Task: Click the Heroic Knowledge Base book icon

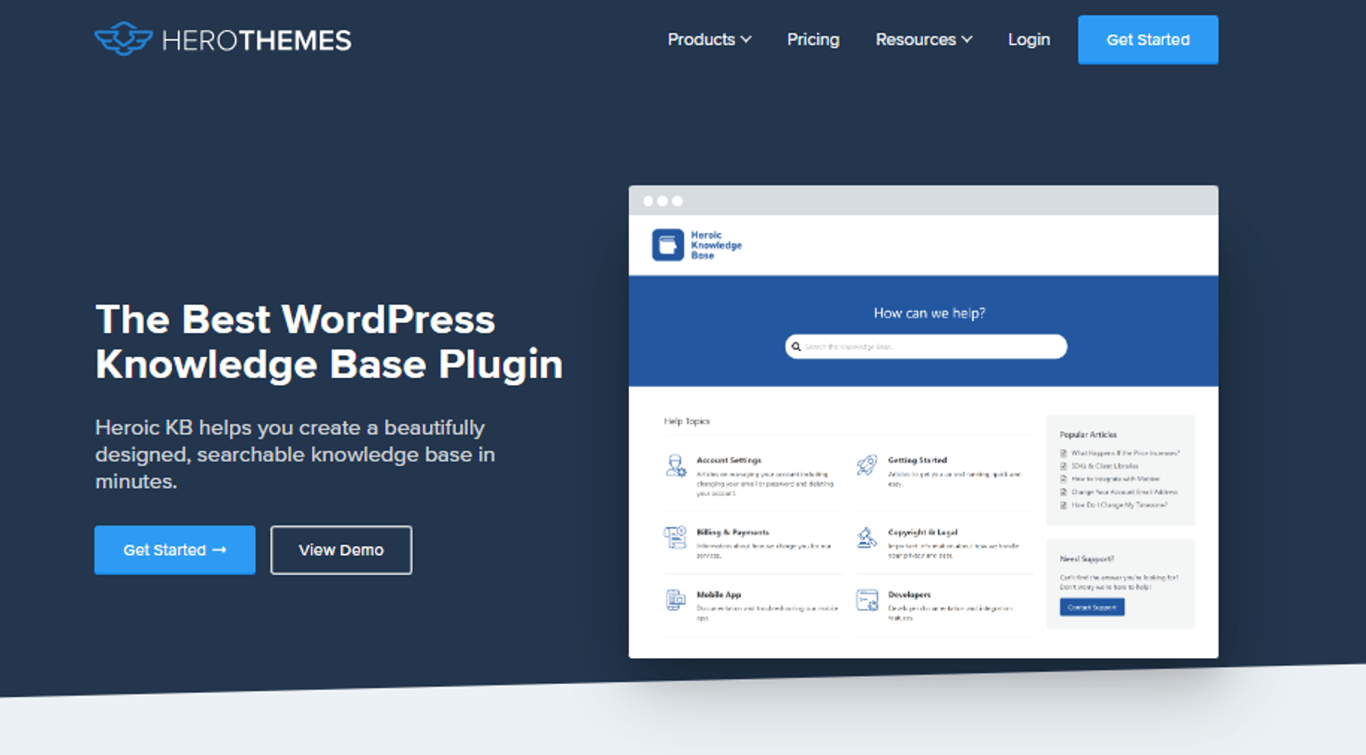Action: [668, 245]
